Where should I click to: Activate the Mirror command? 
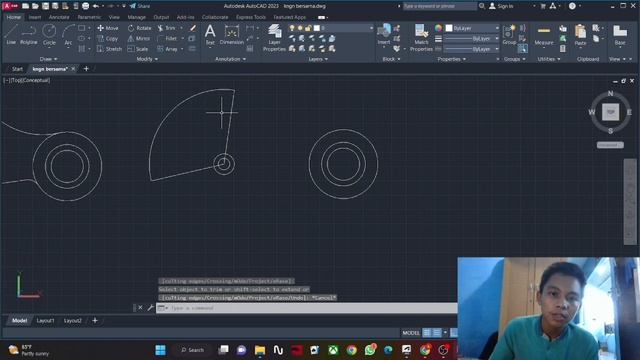tap(139, 38)
